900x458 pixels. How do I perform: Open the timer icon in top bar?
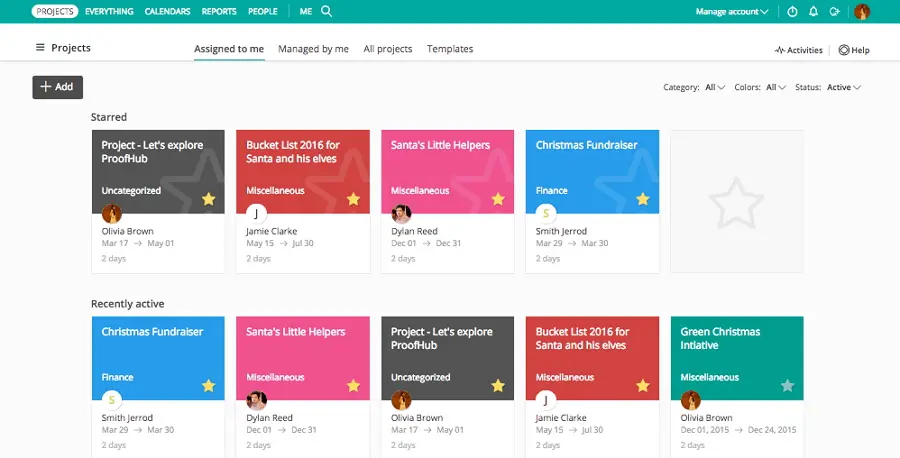click(x=792, y=11)
